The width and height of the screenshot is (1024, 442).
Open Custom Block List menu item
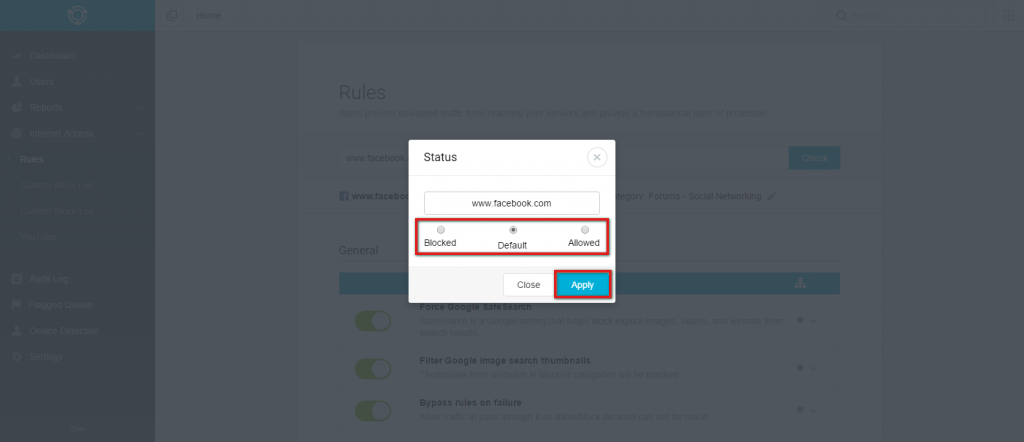click(57, 212)
